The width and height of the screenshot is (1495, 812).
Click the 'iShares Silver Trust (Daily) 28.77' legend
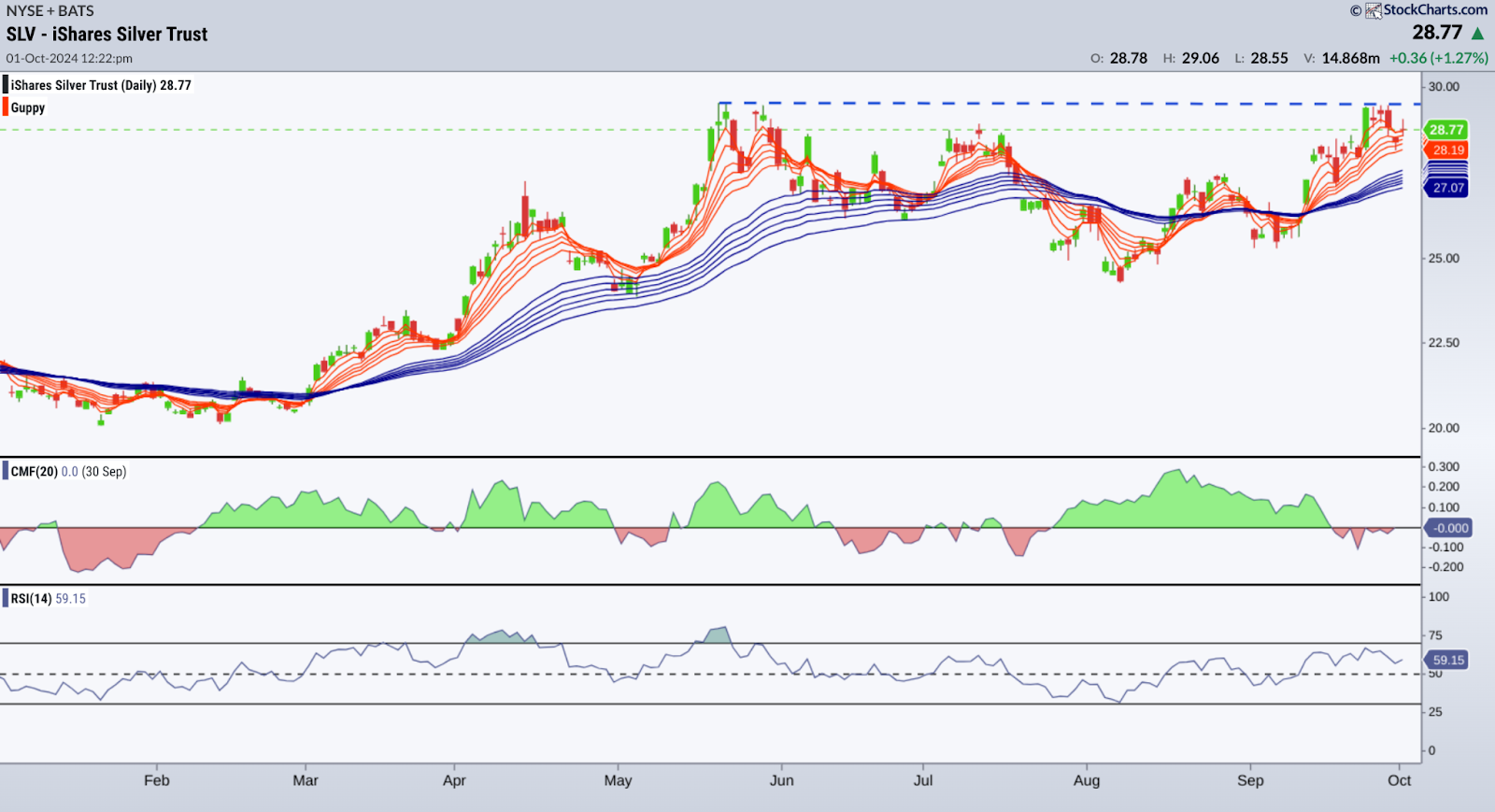coord(101,85)
